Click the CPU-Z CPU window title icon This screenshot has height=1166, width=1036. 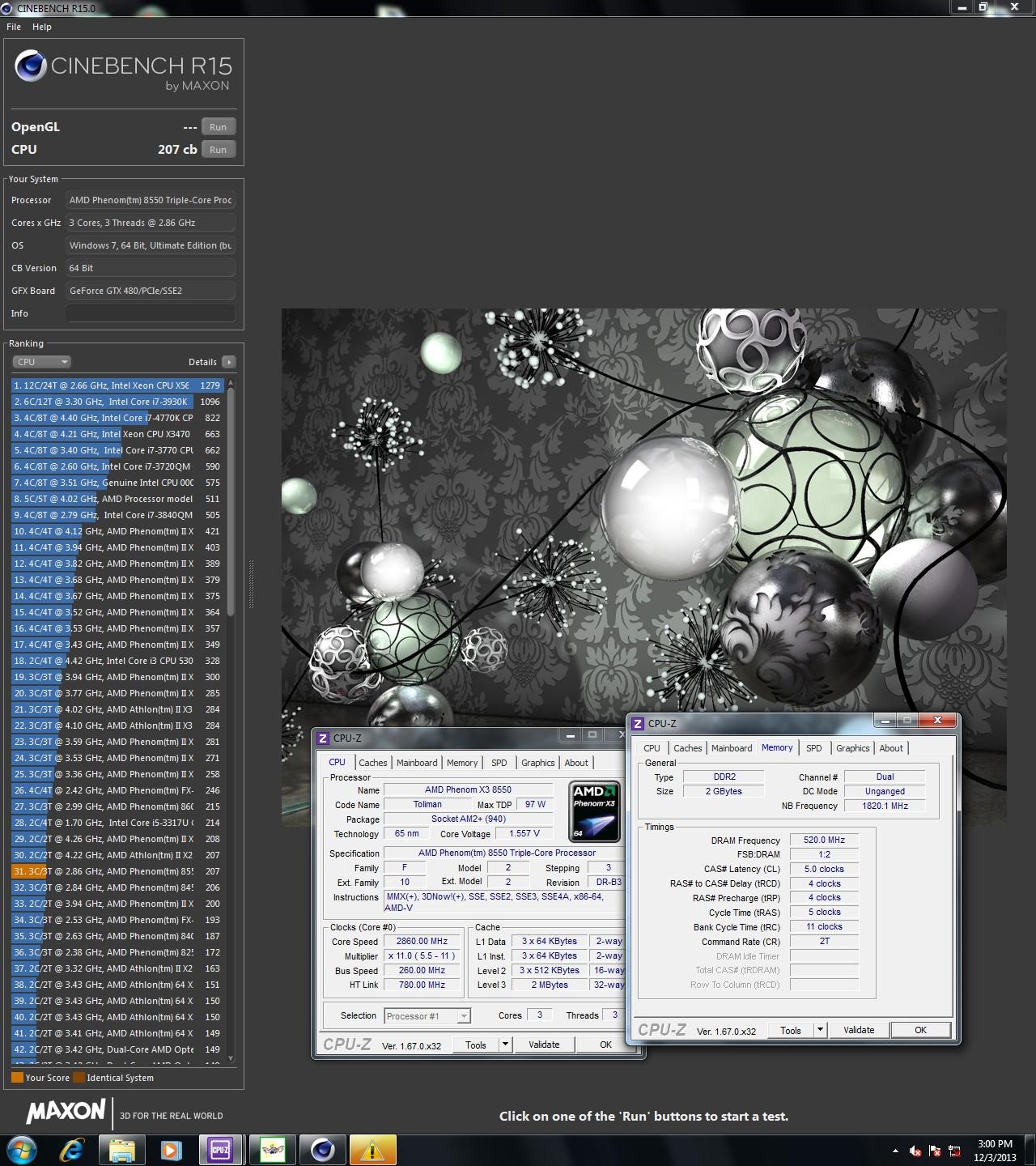(323, 738)
